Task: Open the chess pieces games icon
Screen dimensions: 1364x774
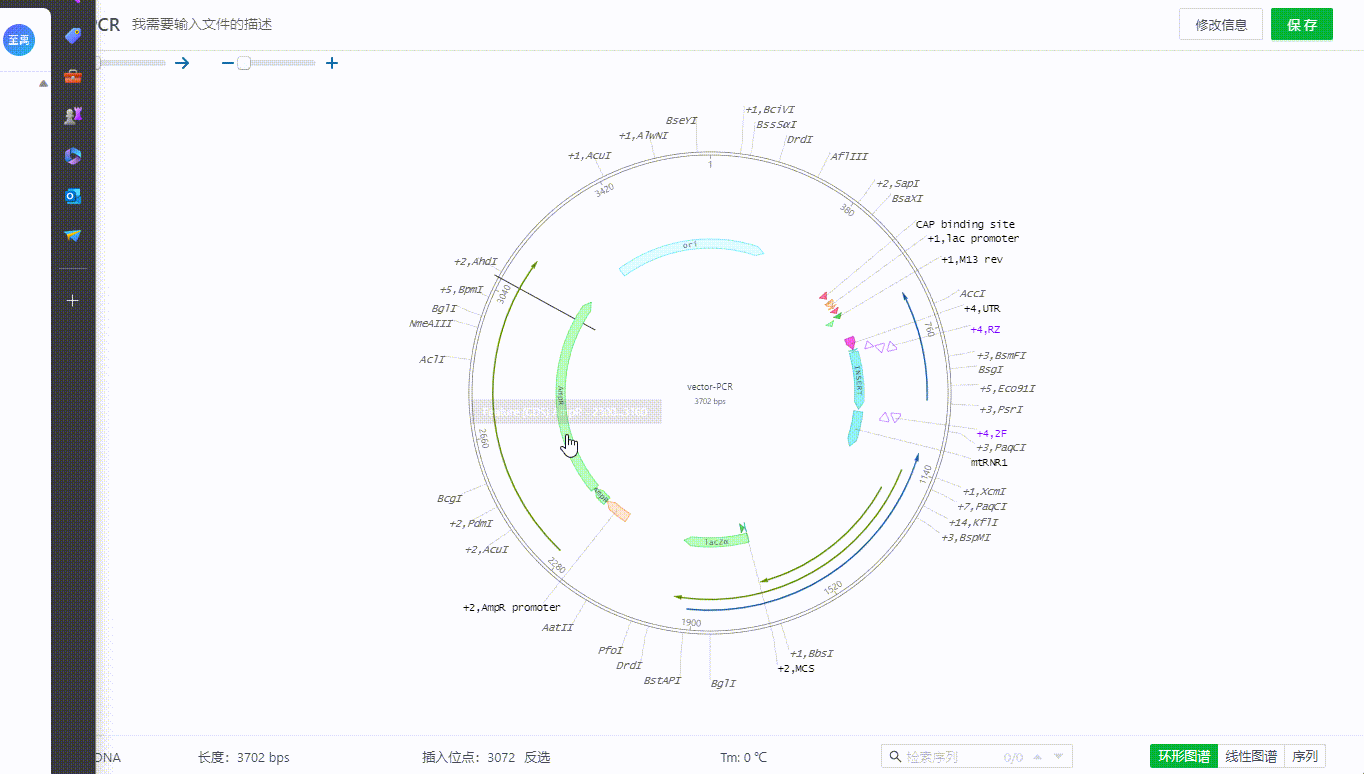Action: (x=73, y=116)
